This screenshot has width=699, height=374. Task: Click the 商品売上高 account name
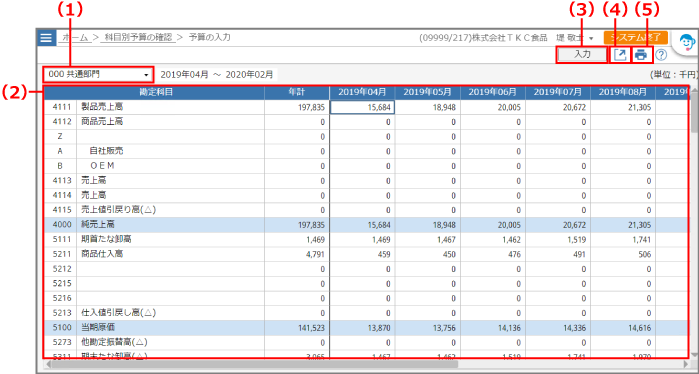point(102,122)
